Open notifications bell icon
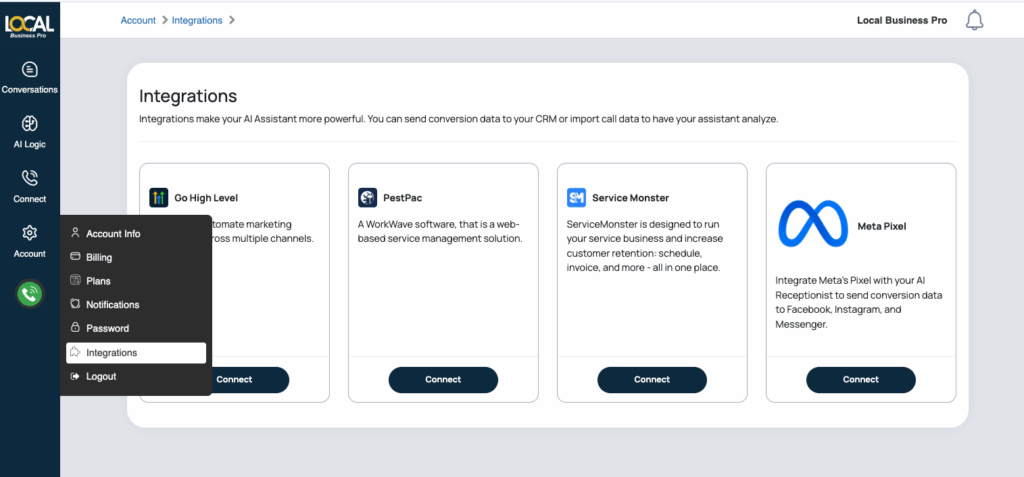 (974, 20)
